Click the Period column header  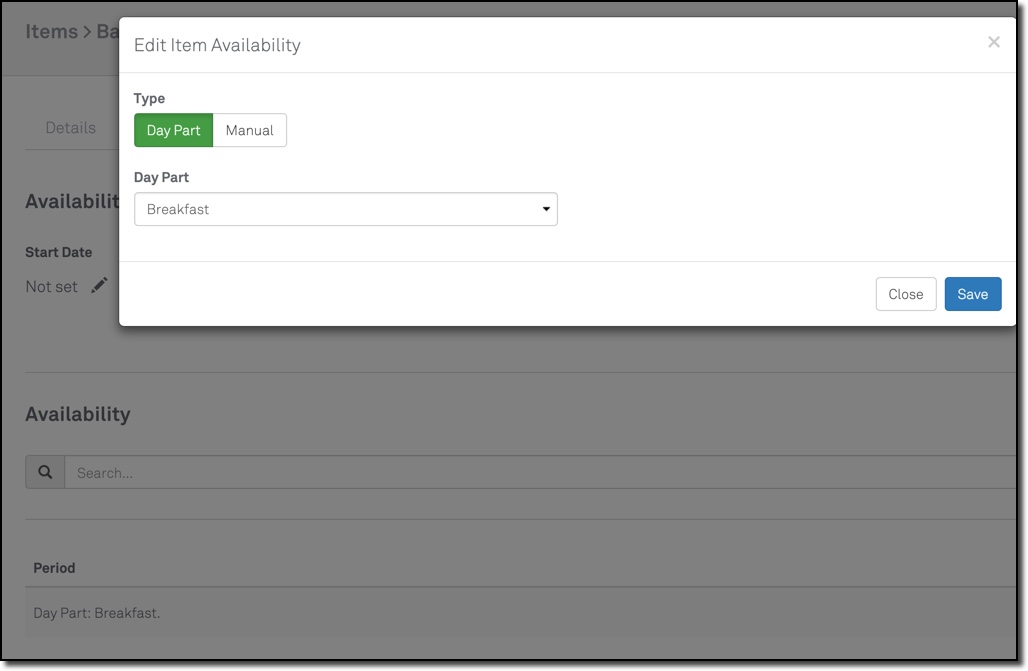coord(54,568)
